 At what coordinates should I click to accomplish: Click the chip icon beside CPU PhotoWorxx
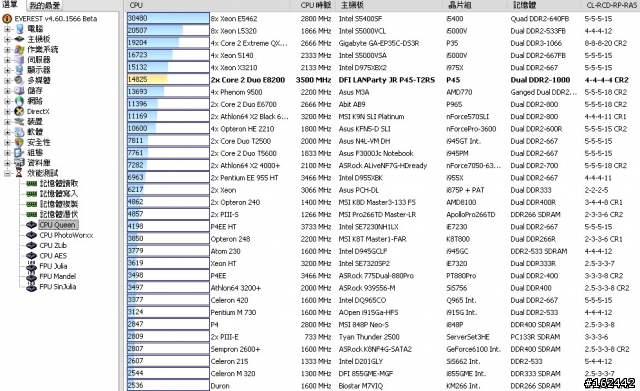(31, 235)
